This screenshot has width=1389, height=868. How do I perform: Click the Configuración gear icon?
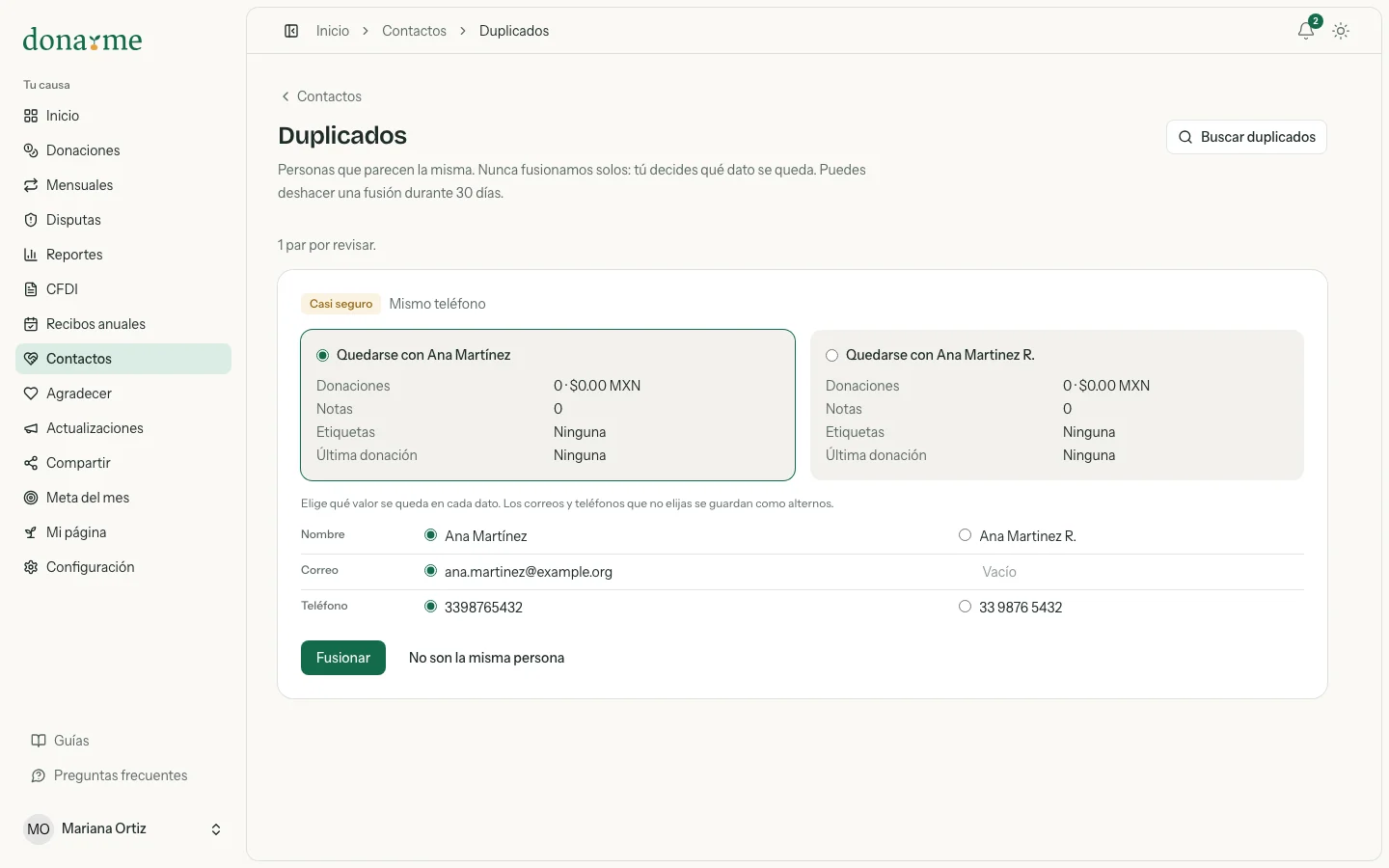click(x=31, y=567)
